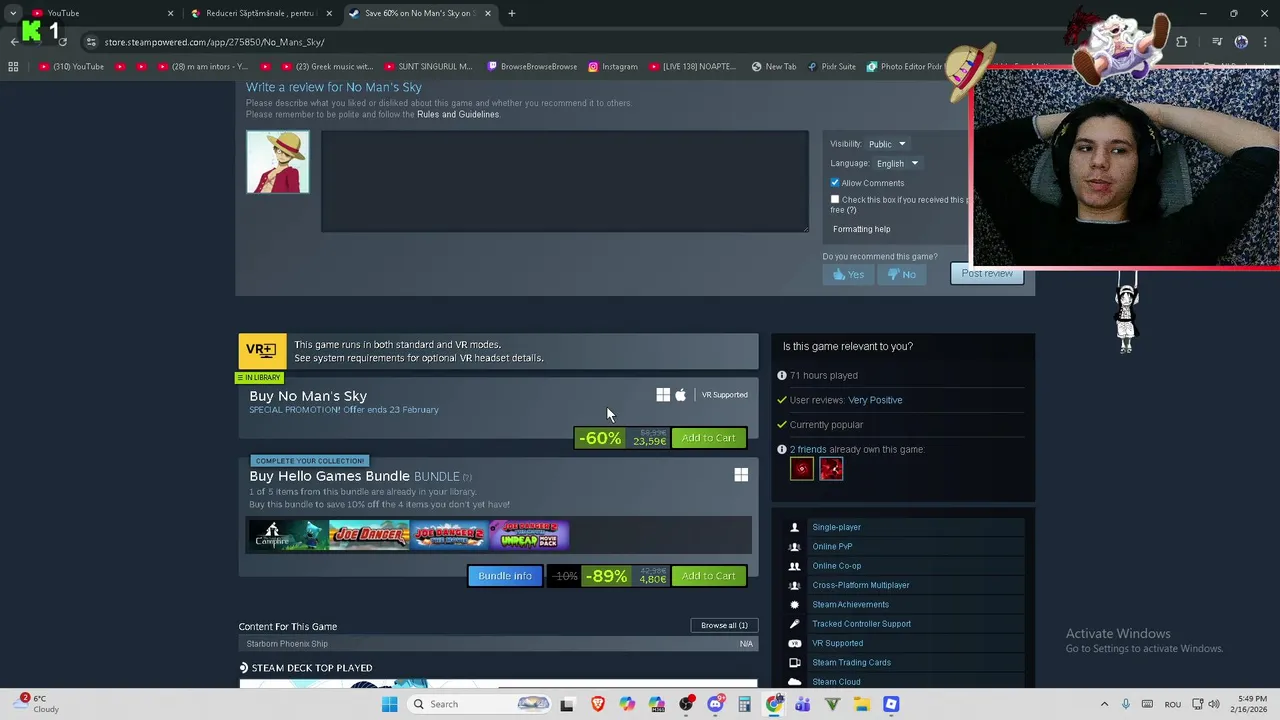Screen dimensions: 1280x720
Task: Open a new browser tab
Action: (x=512, y=13)
